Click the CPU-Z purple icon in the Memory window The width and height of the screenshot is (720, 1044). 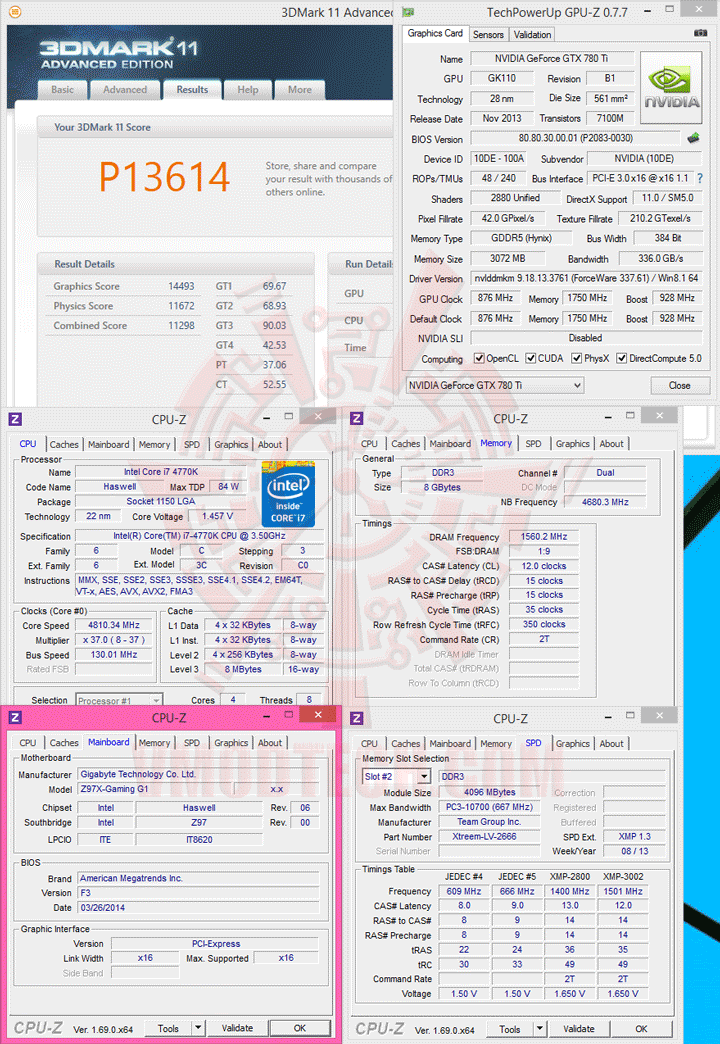[357, 418]
